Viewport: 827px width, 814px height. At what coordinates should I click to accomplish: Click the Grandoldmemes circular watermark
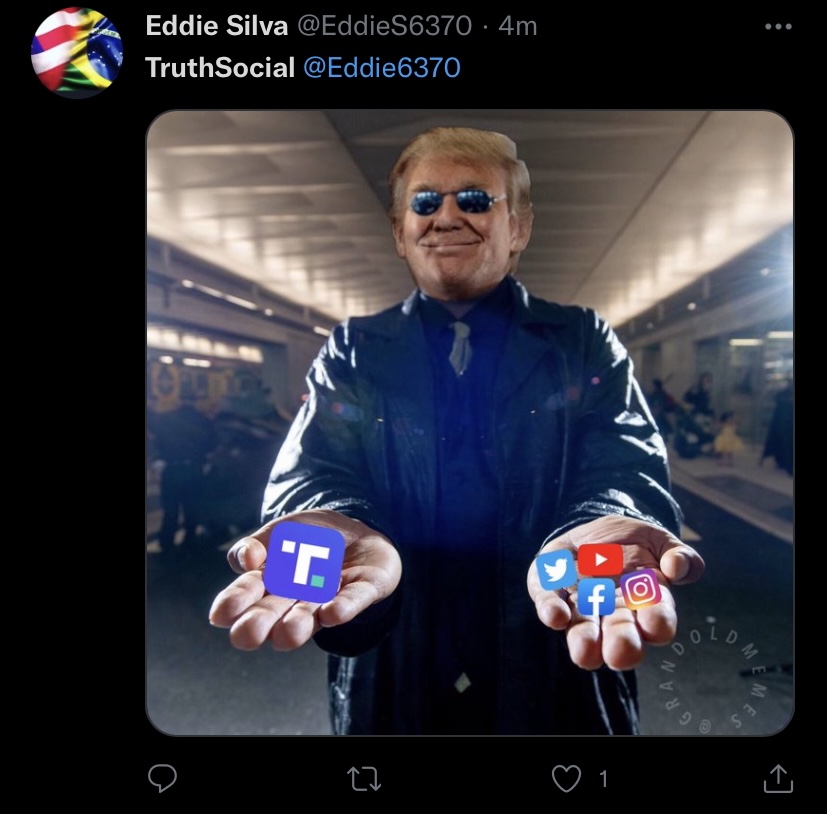point(713,676)
